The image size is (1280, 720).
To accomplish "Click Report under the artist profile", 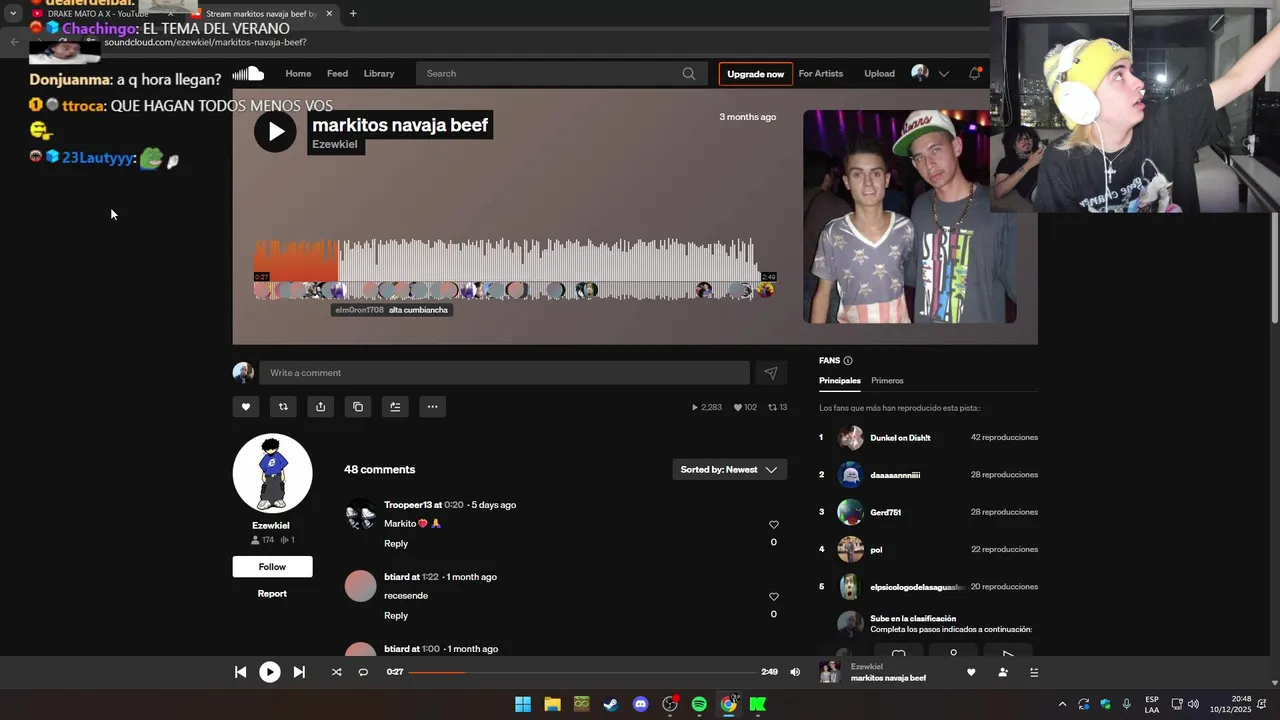I will click(x=272, y=593).
